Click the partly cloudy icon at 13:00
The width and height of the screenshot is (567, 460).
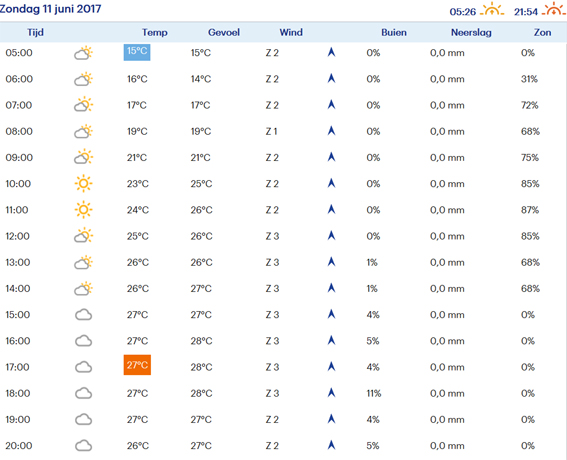point(84,263)
